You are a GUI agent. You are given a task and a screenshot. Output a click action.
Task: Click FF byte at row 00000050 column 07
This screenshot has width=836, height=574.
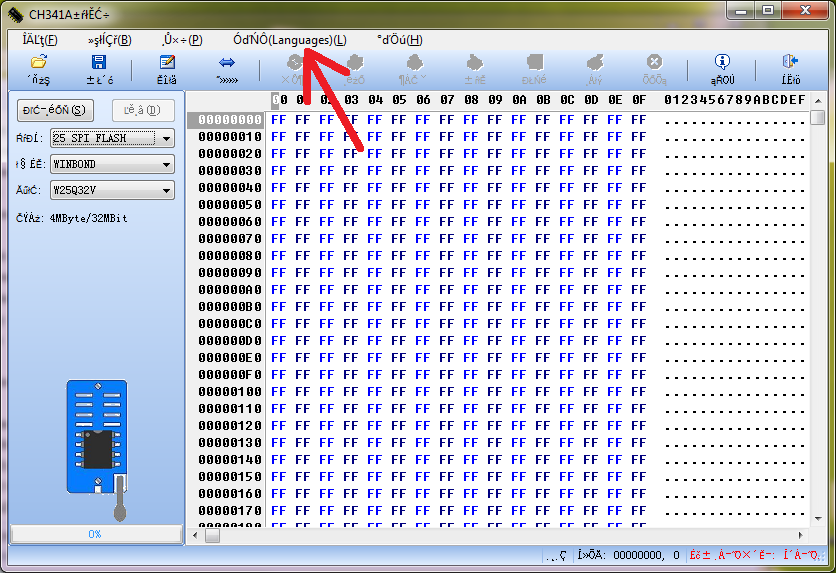pos(447,205)
